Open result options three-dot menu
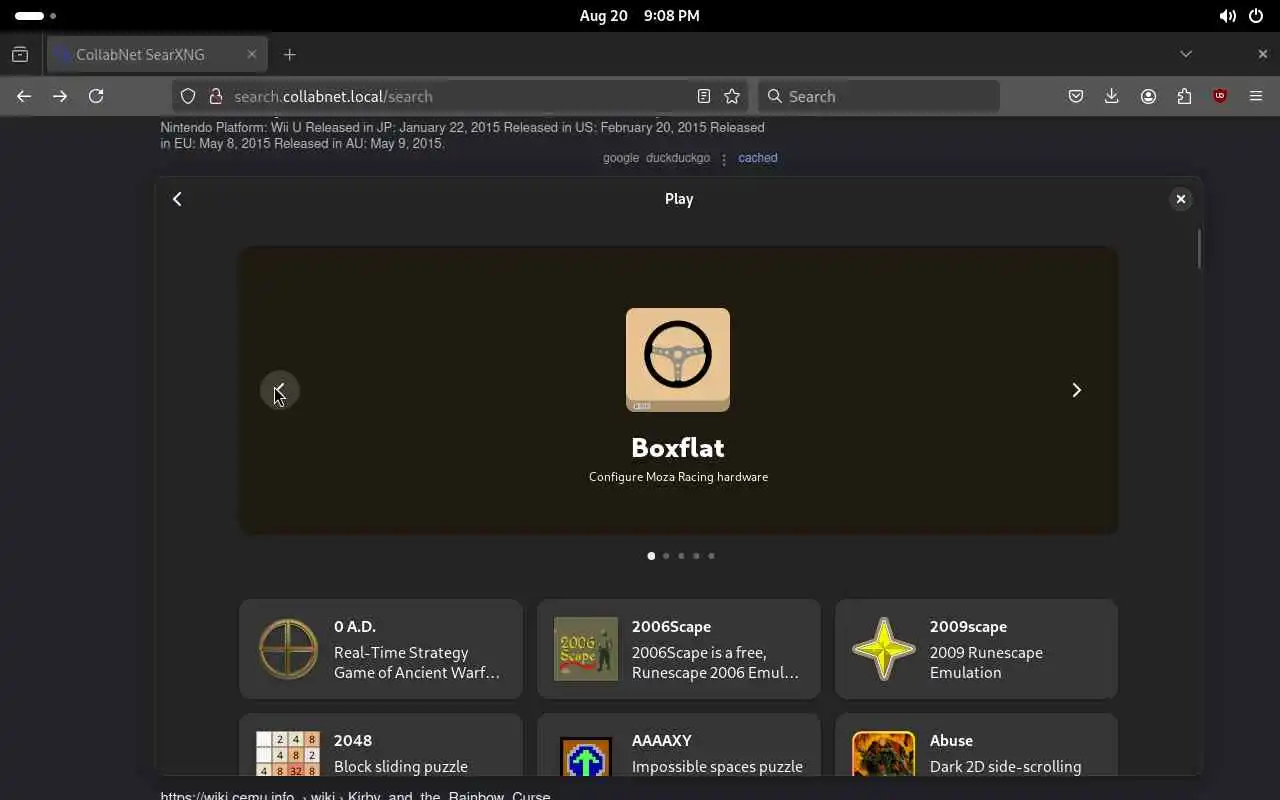Screen dimensions: 1280x800 click(x=724, y=159)
